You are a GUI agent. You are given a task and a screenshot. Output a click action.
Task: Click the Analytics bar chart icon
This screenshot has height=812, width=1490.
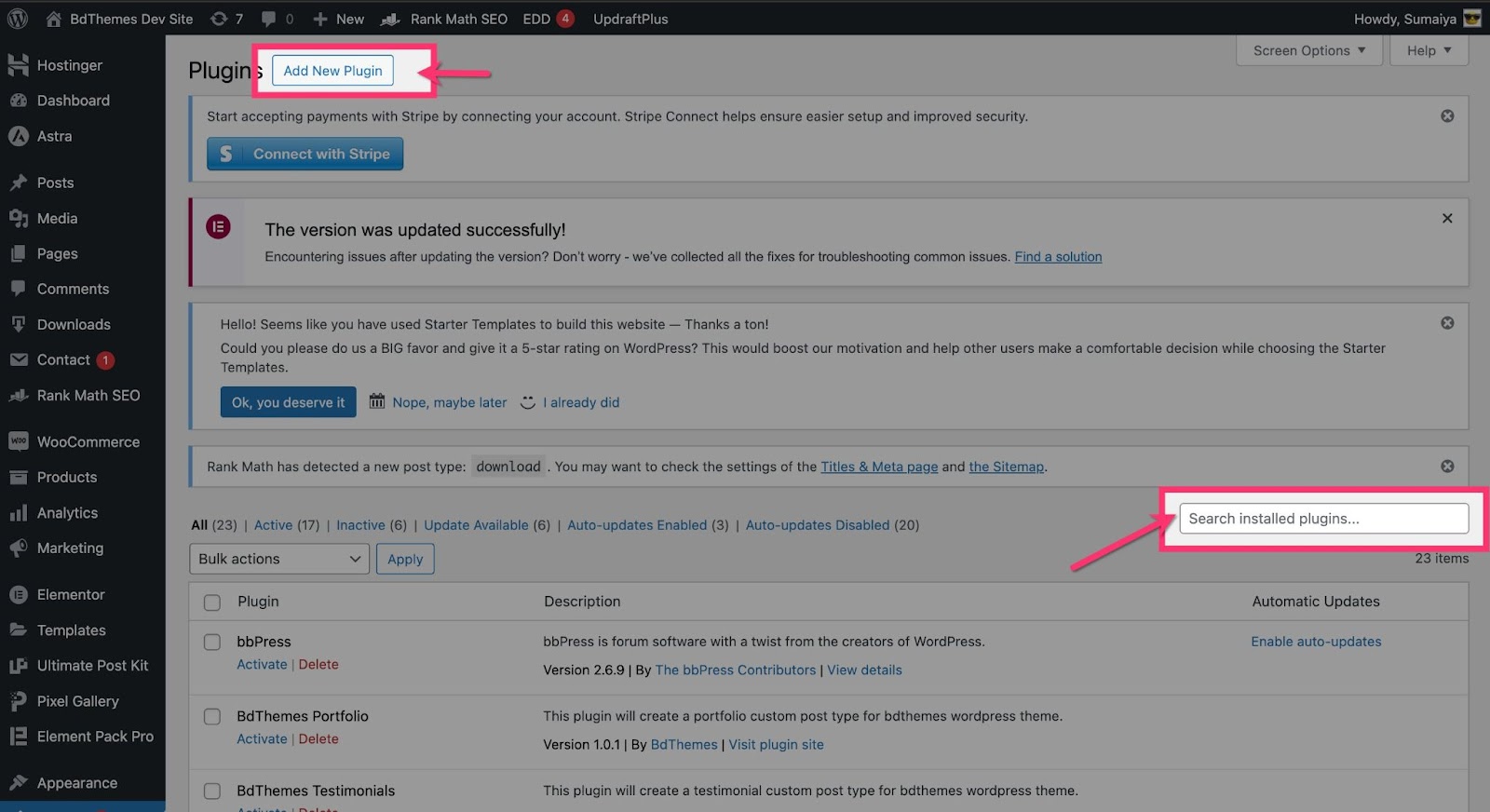(x=18, y=512)
